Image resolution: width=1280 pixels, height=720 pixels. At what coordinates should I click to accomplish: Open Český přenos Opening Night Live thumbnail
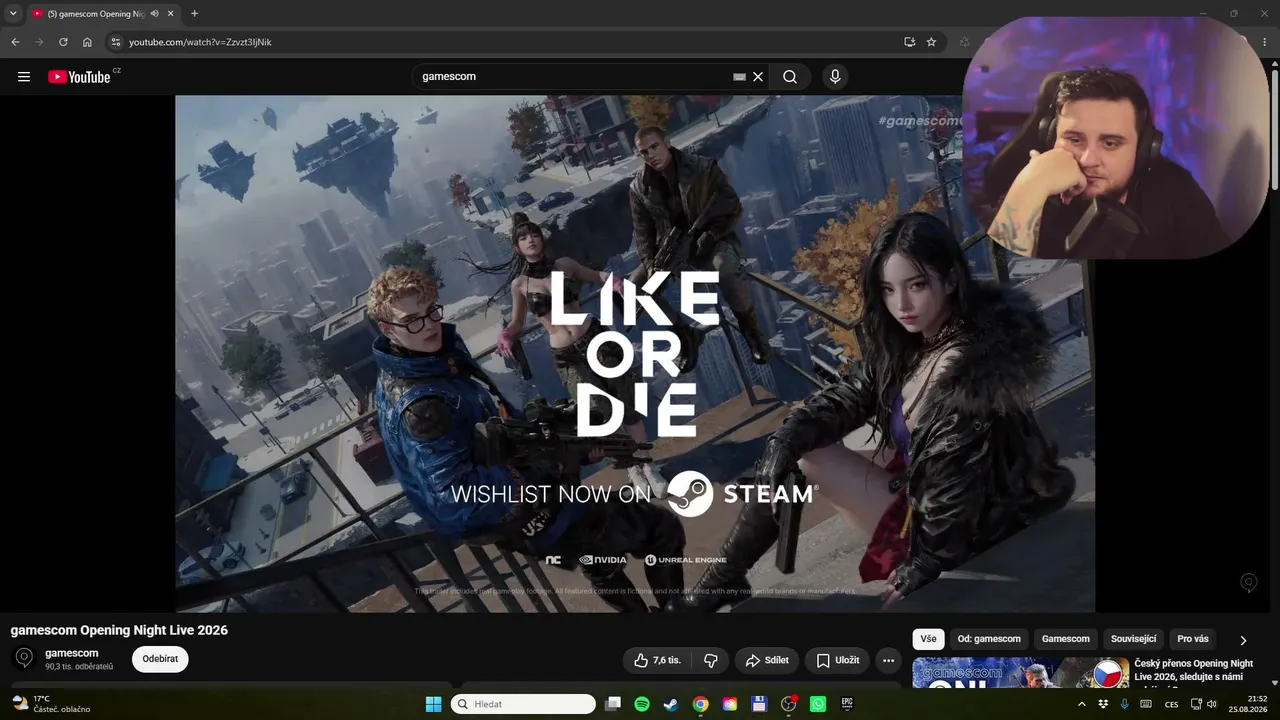(x=1020, y=673)
